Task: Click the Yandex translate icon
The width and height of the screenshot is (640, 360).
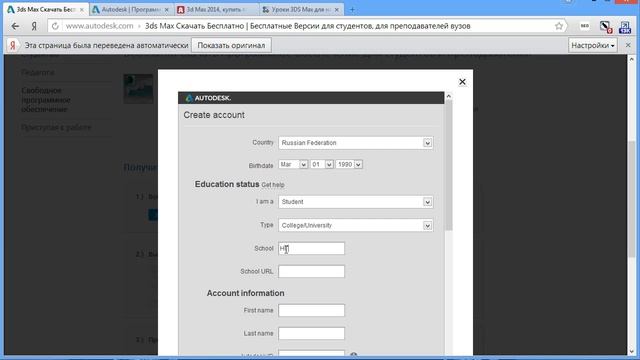Action: click(x=13, y=45)
